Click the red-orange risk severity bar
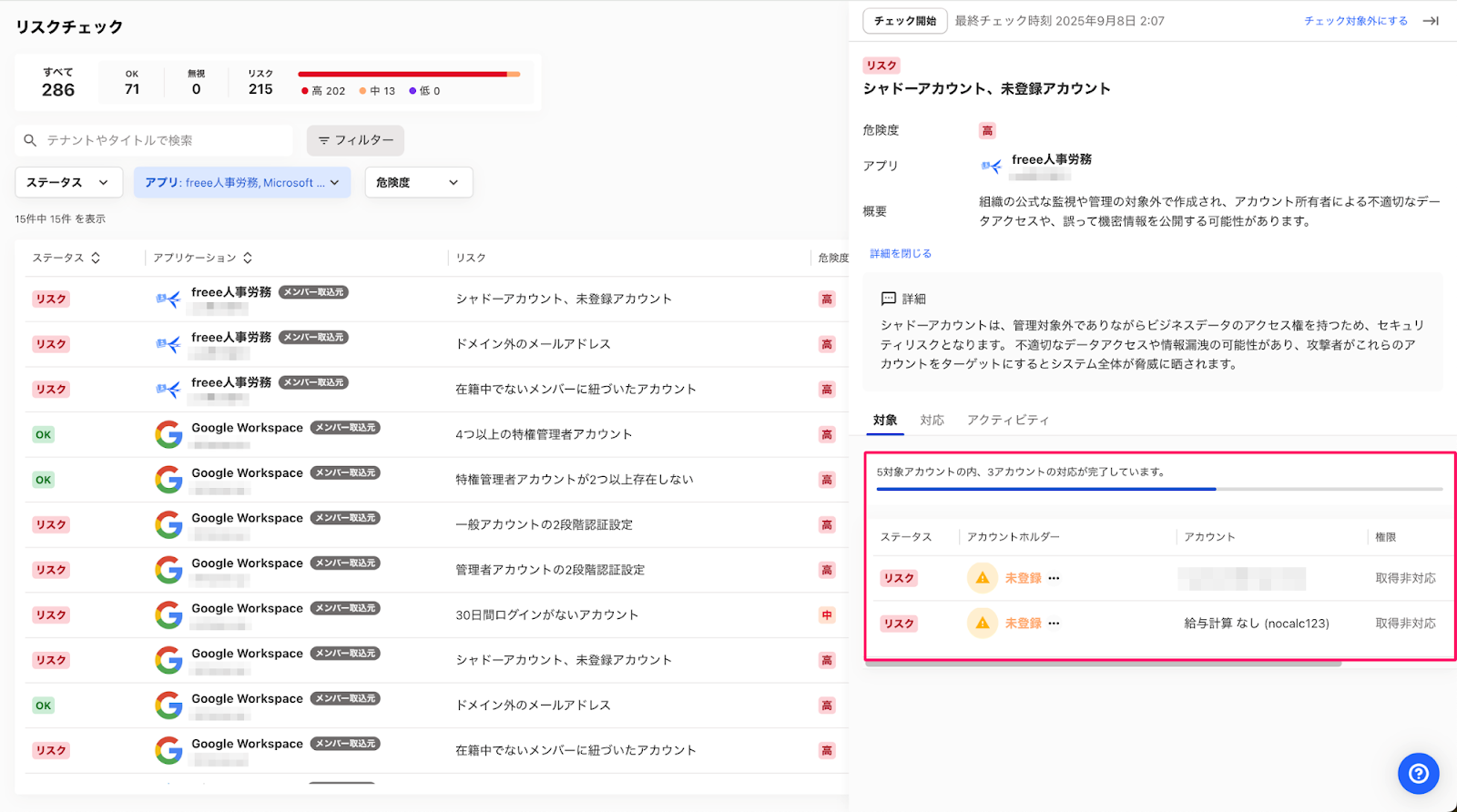 [x=409, y=74]
